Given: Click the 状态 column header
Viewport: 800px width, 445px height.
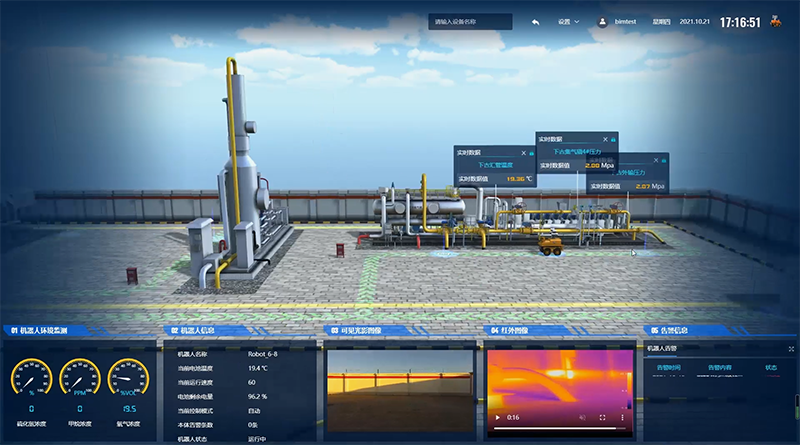Looking at the screenshot, I should tap(771, 367).
